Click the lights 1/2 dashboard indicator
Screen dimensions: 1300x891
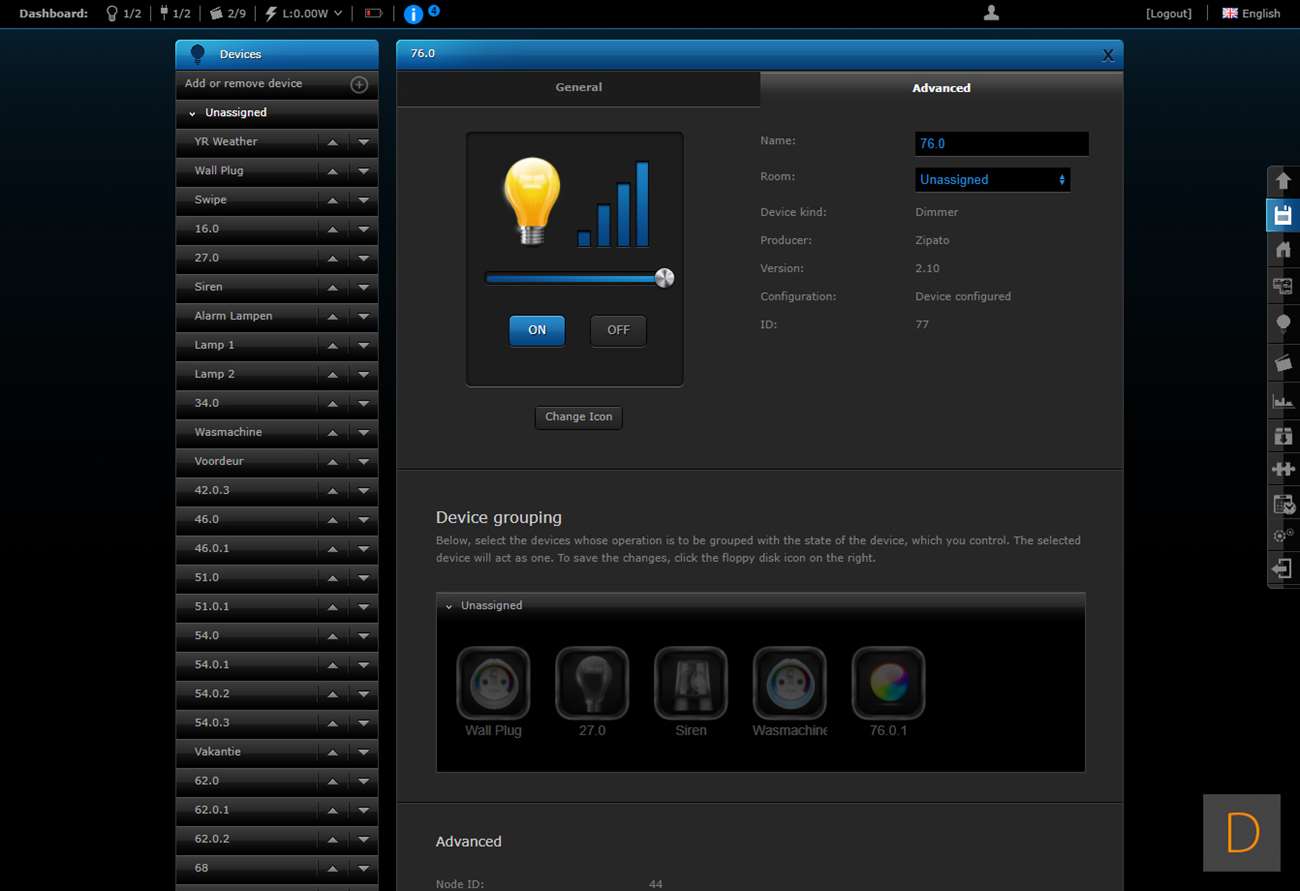(124, 14)
